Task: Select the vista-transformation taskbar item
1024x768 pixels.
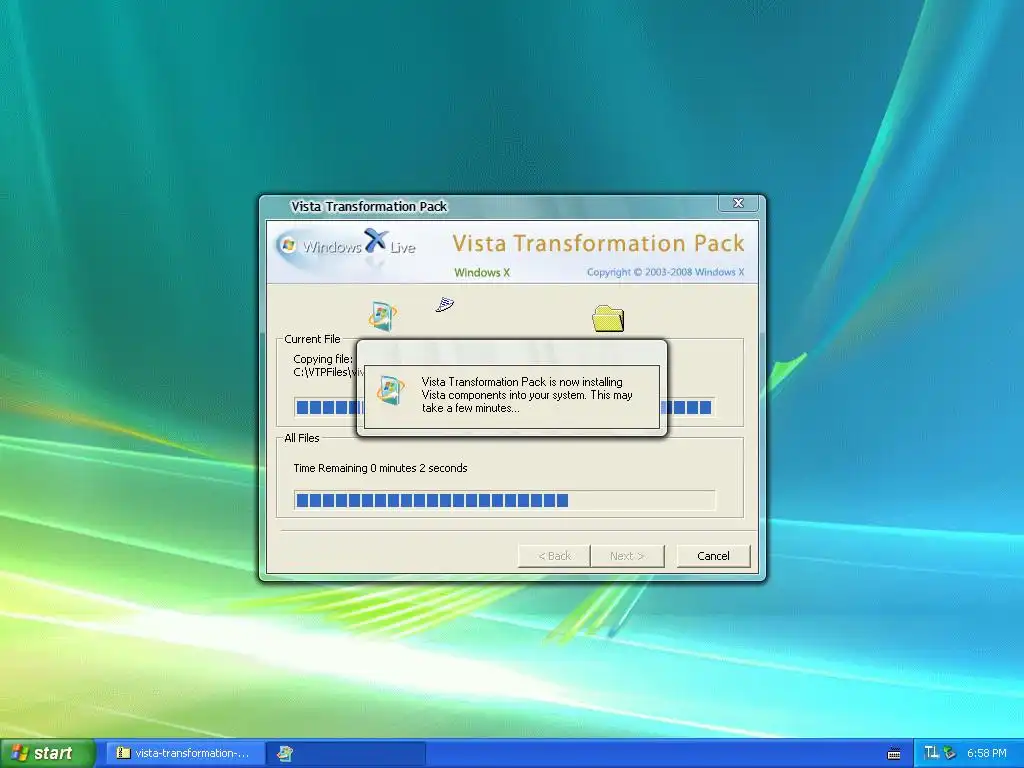Action: click(x=185, y=753)
